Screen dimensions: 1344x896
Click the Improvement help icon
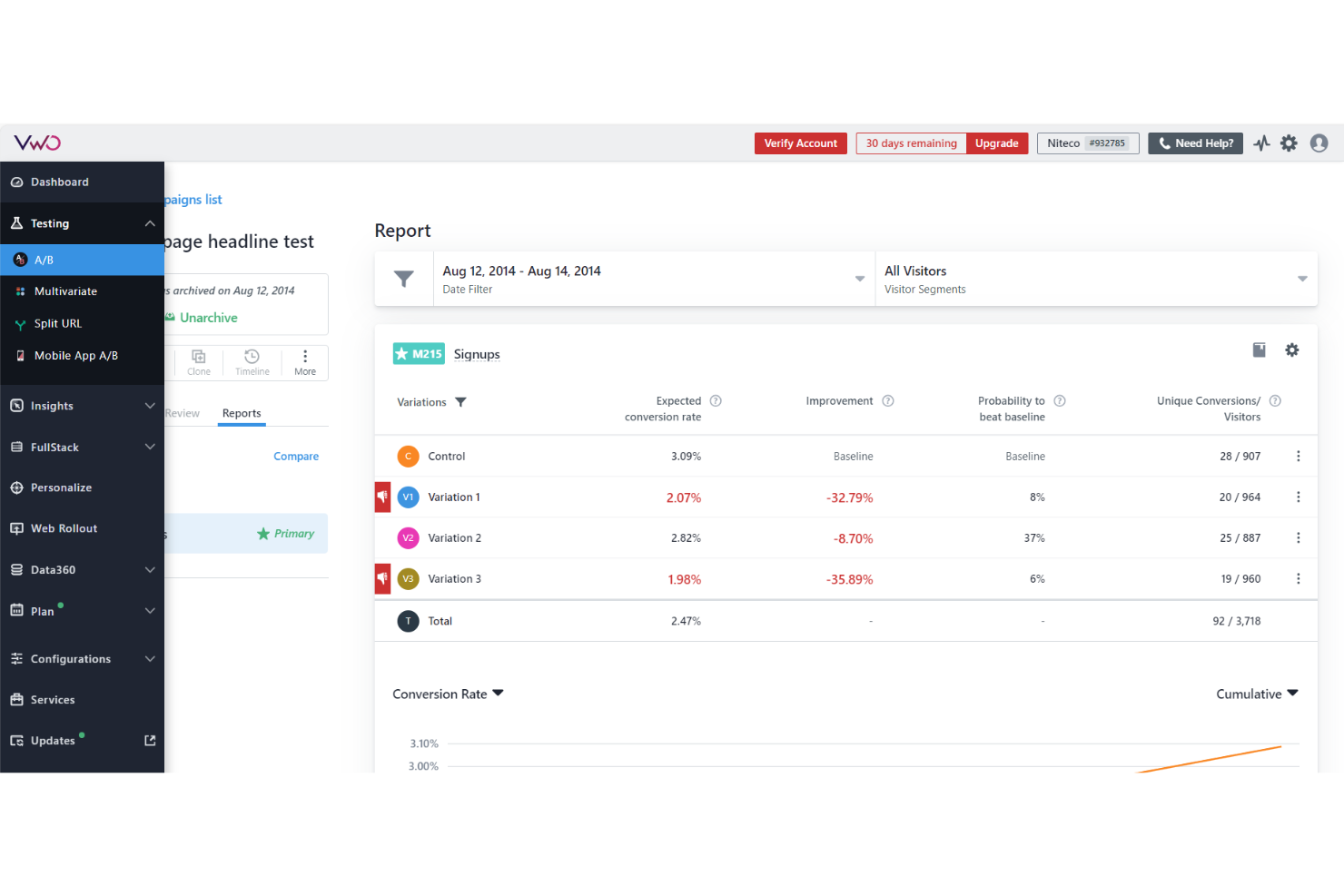pos(888,401)
